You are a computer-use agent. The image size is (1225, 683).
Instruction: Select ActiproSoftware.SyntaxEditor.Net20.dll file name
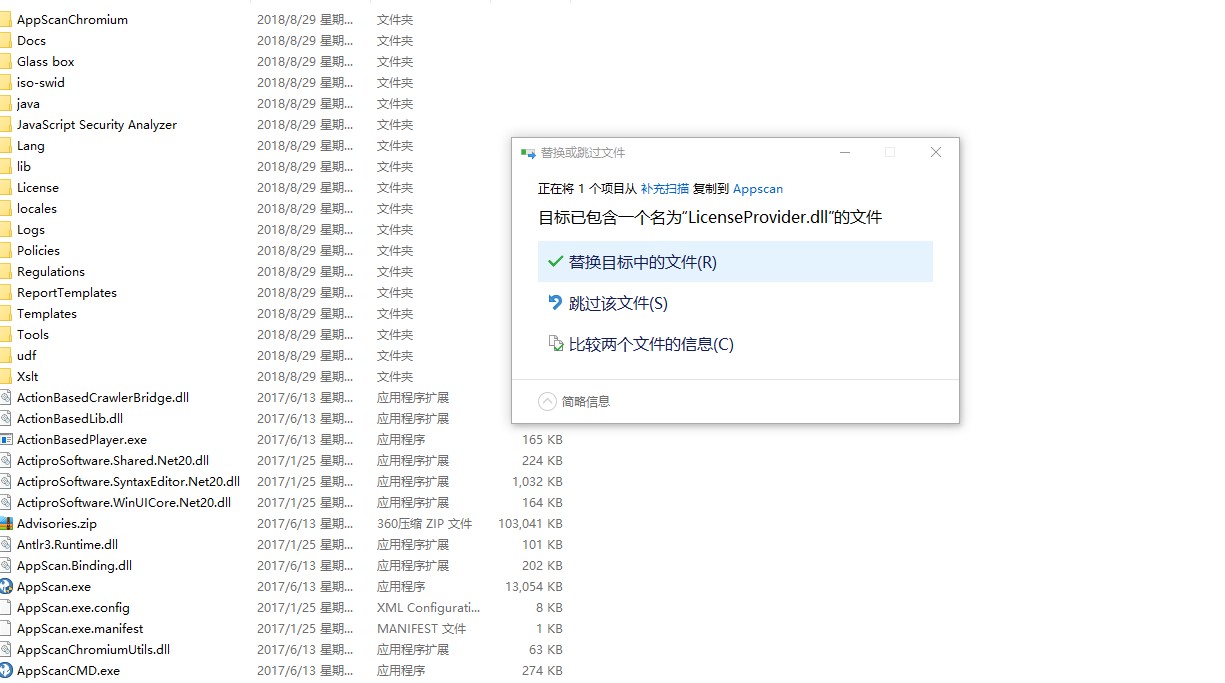[128, 481]
